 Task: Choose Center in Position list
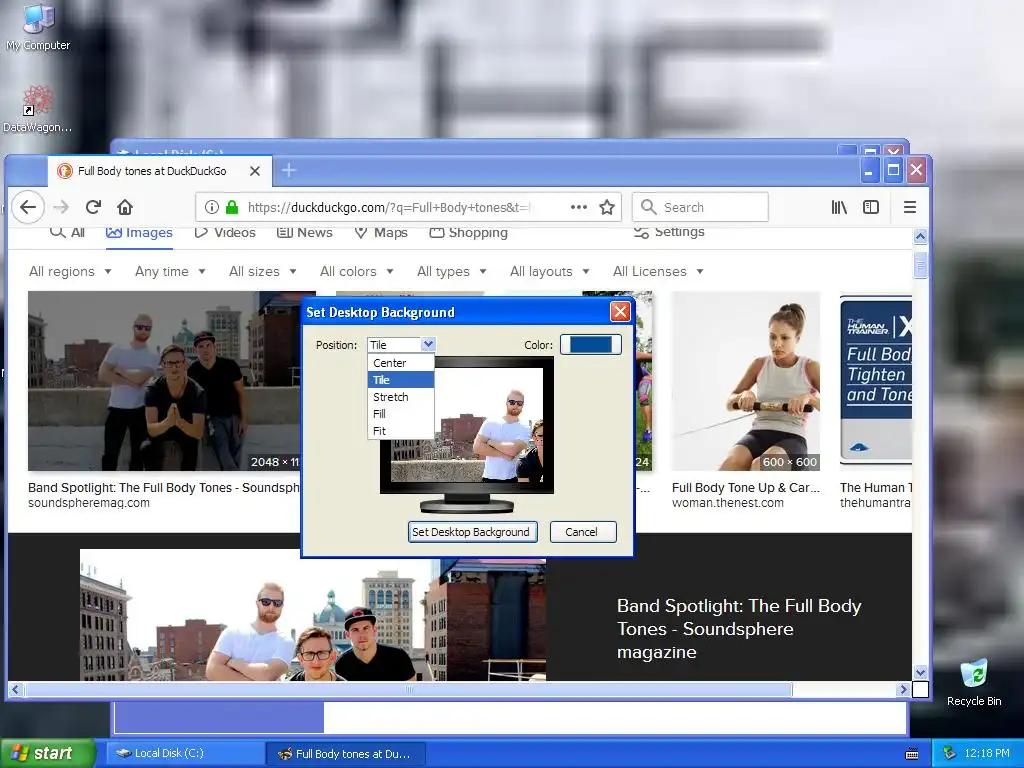point(401,363)
